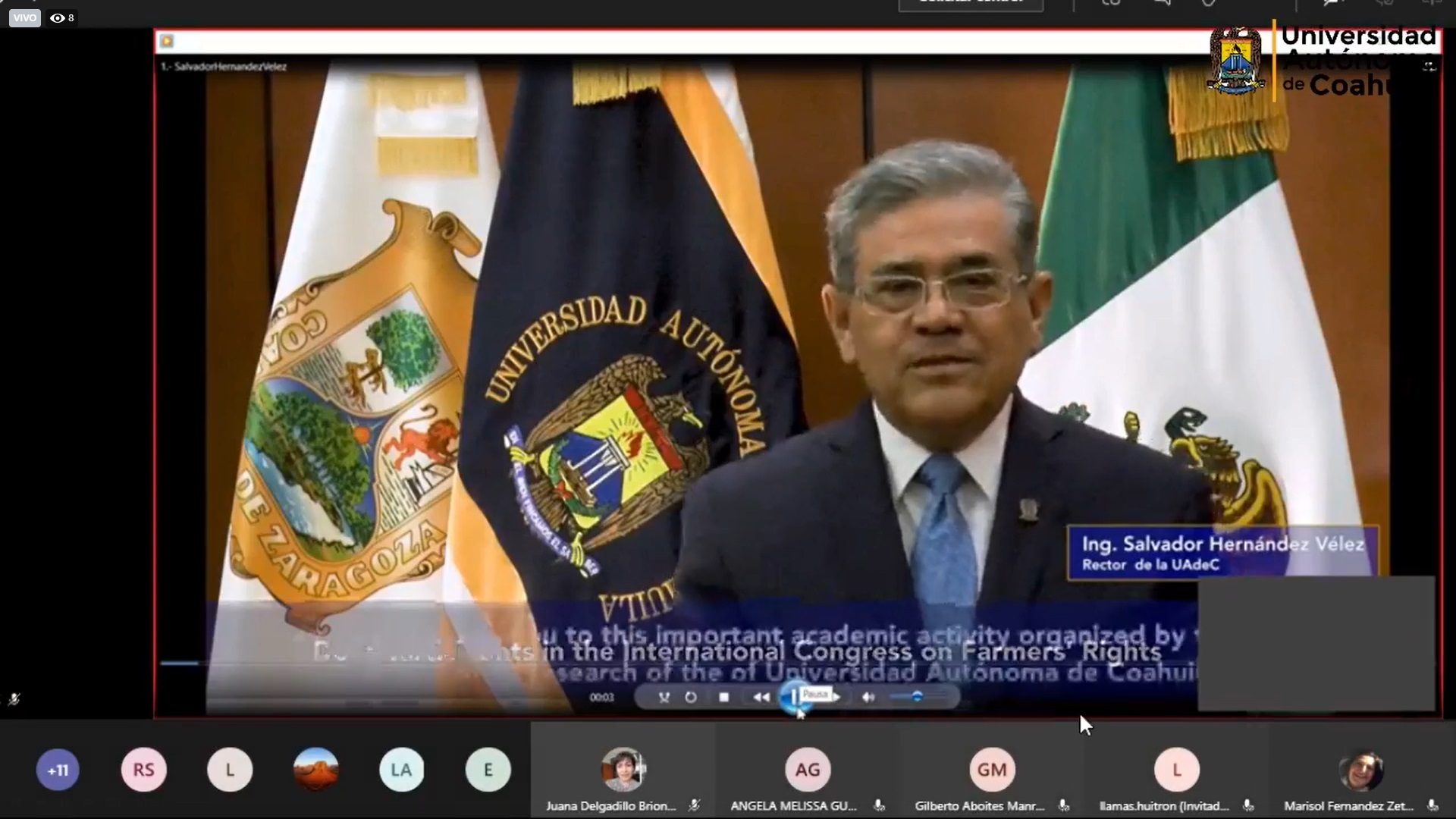Click the stop square in media controls
Image resolution: width=1456 pixels, height=819 pixels.
click(723, 697)
